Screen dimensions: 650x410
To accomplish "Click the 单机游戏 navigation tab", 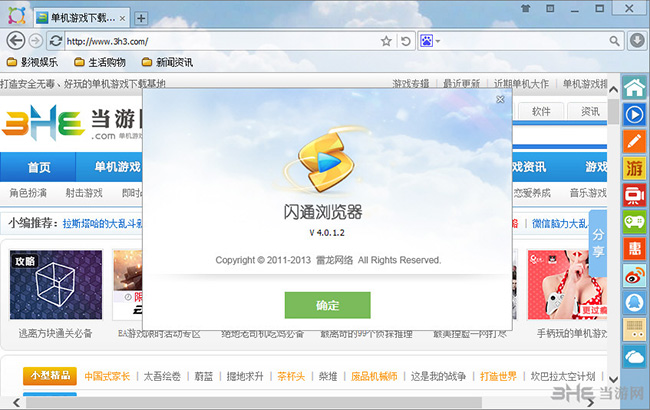I will click(117, 167).
